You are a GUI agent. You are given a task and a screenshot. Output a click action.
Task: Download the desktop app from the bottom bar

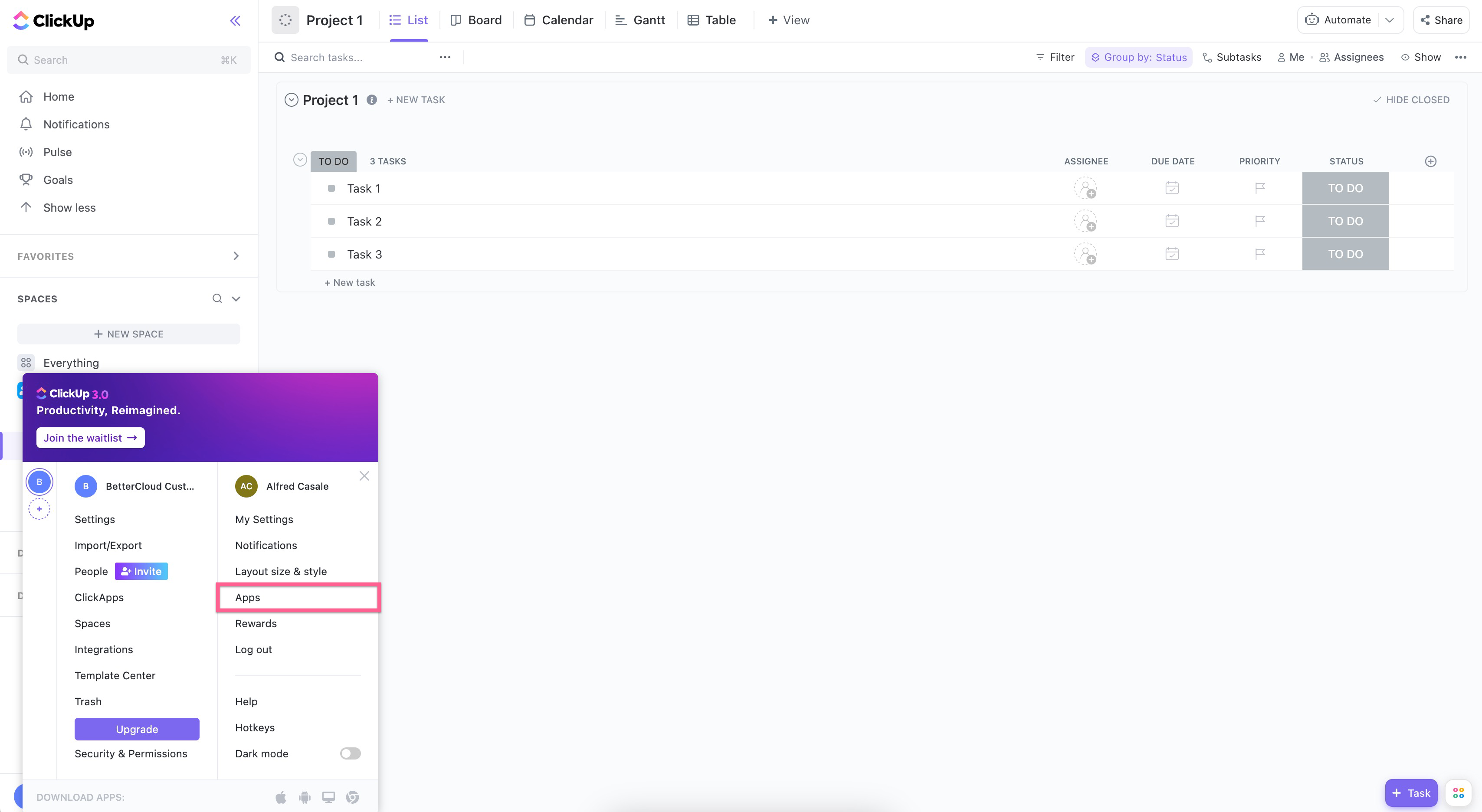tap(328, 797)
